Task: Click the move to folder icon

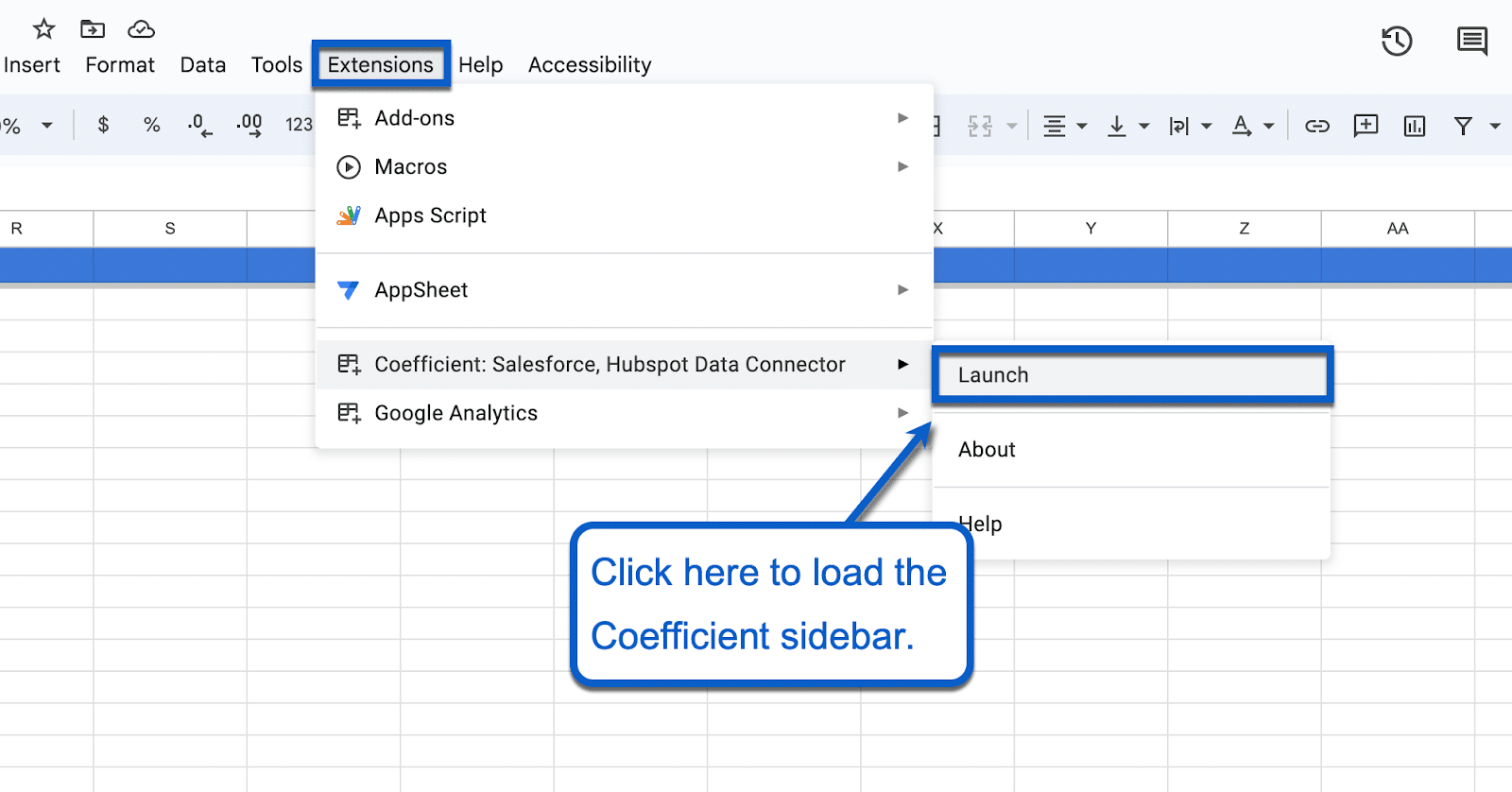Action: (93, 29)
